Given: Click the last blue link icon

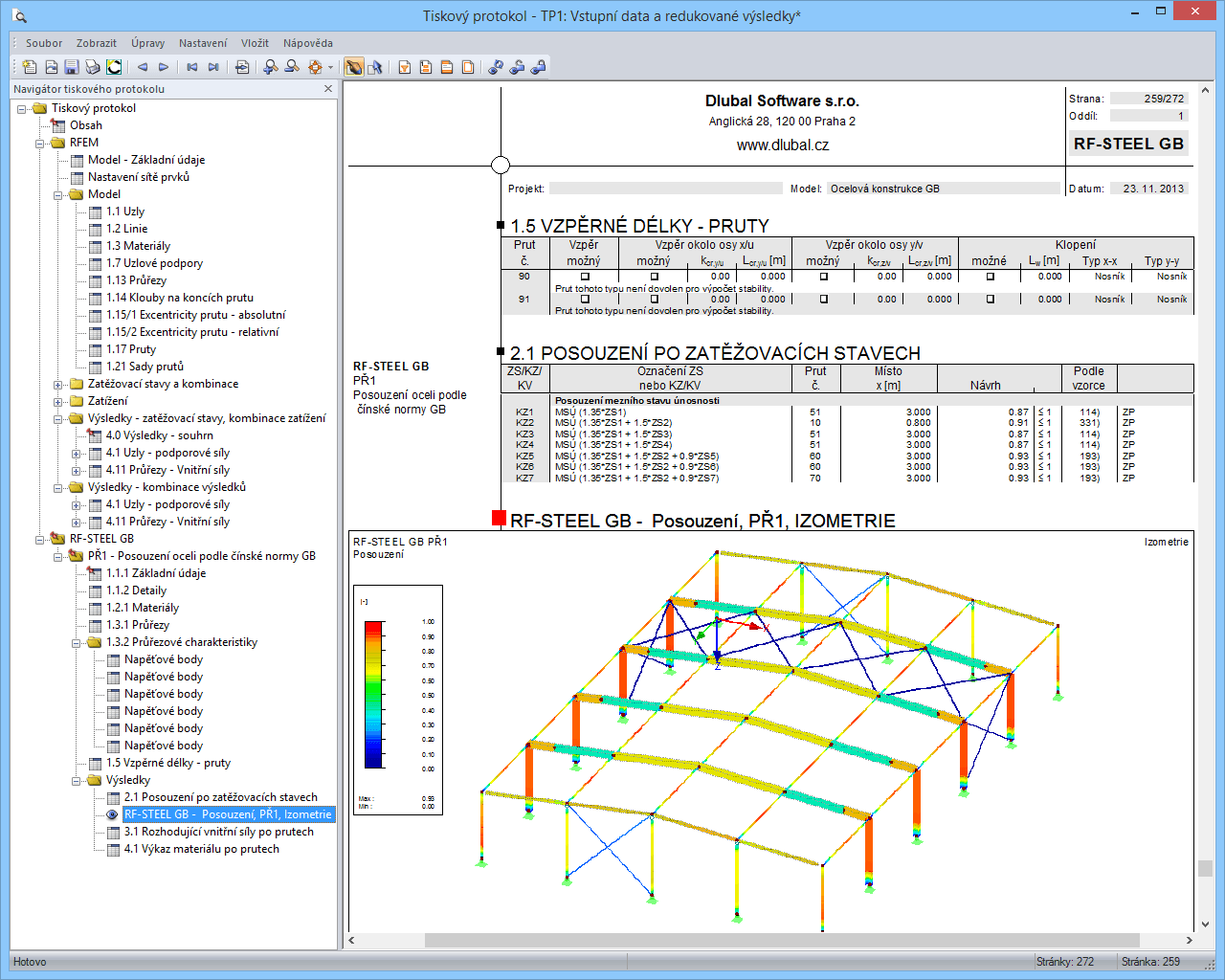Looking at the screenshot, I should [538, 67].
